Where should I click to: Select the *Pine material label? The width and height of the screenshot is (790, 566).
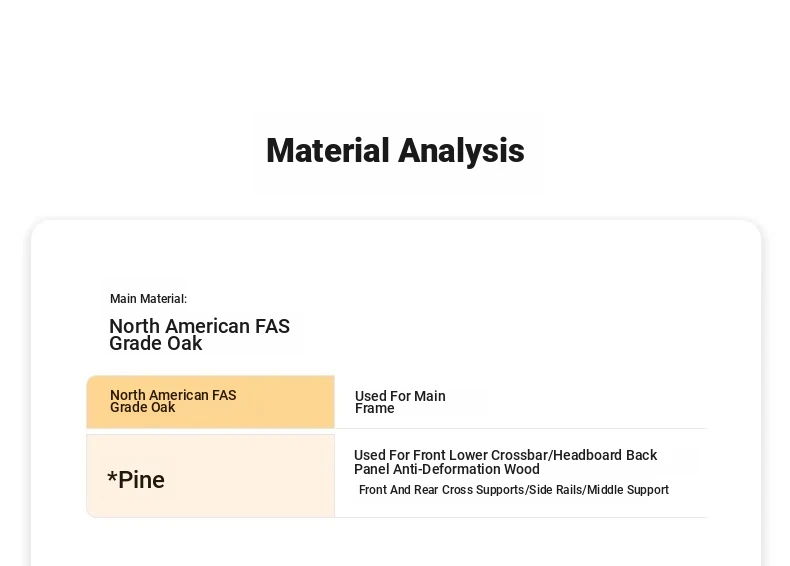click(136, 480)
